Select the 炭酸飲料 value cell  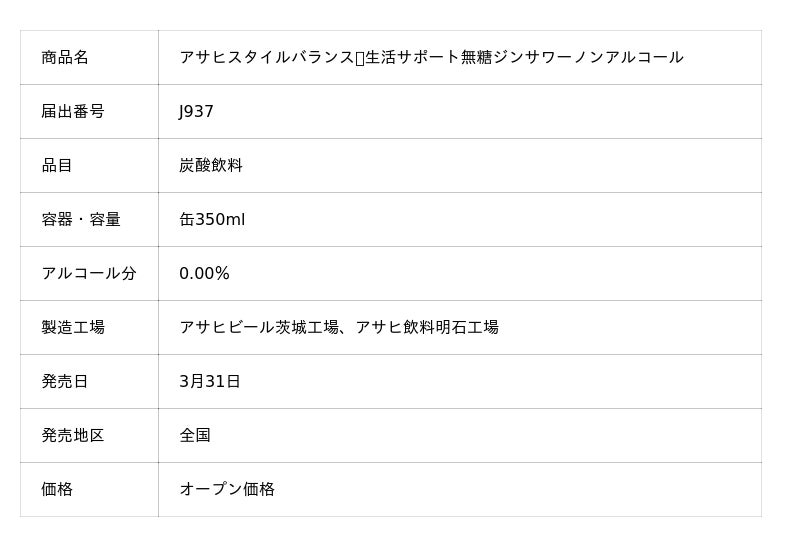[x=211, y=165]
